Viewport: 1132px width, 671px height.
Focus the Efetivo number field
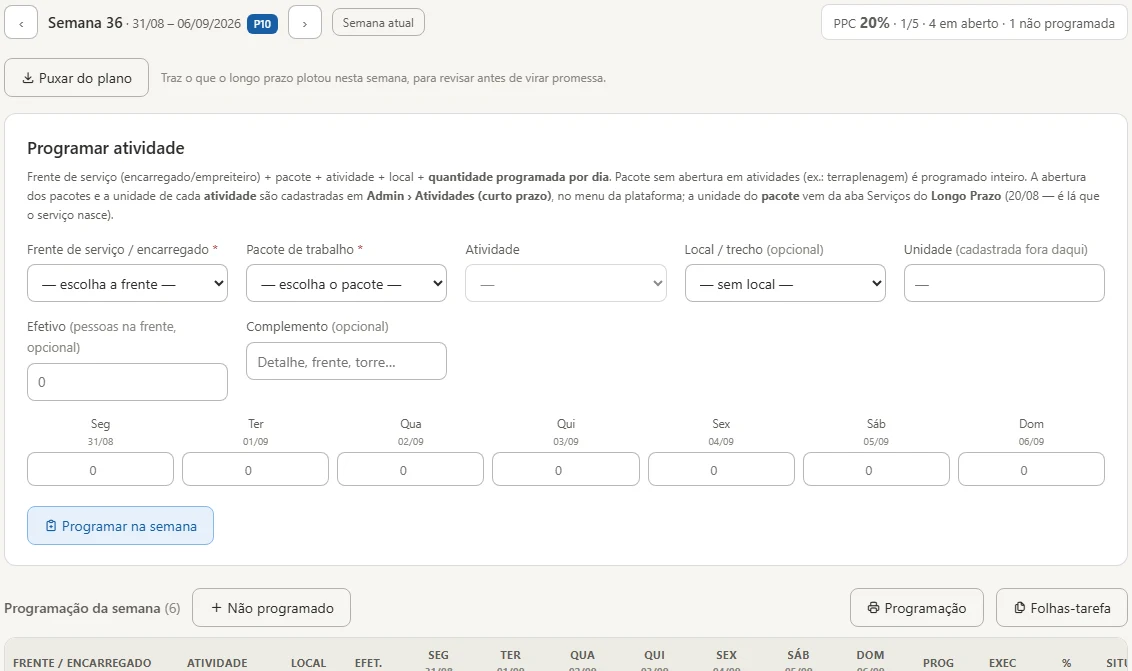[127, 382]
